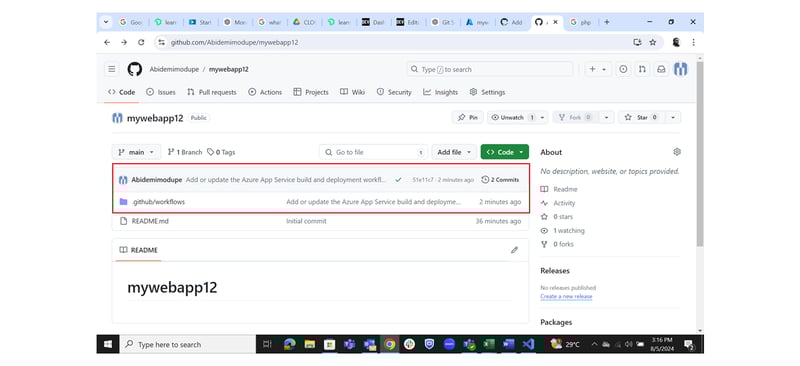Click the install app icon in address bar
Viewport: 800px width, 366px height.
[x=637, y=42]
